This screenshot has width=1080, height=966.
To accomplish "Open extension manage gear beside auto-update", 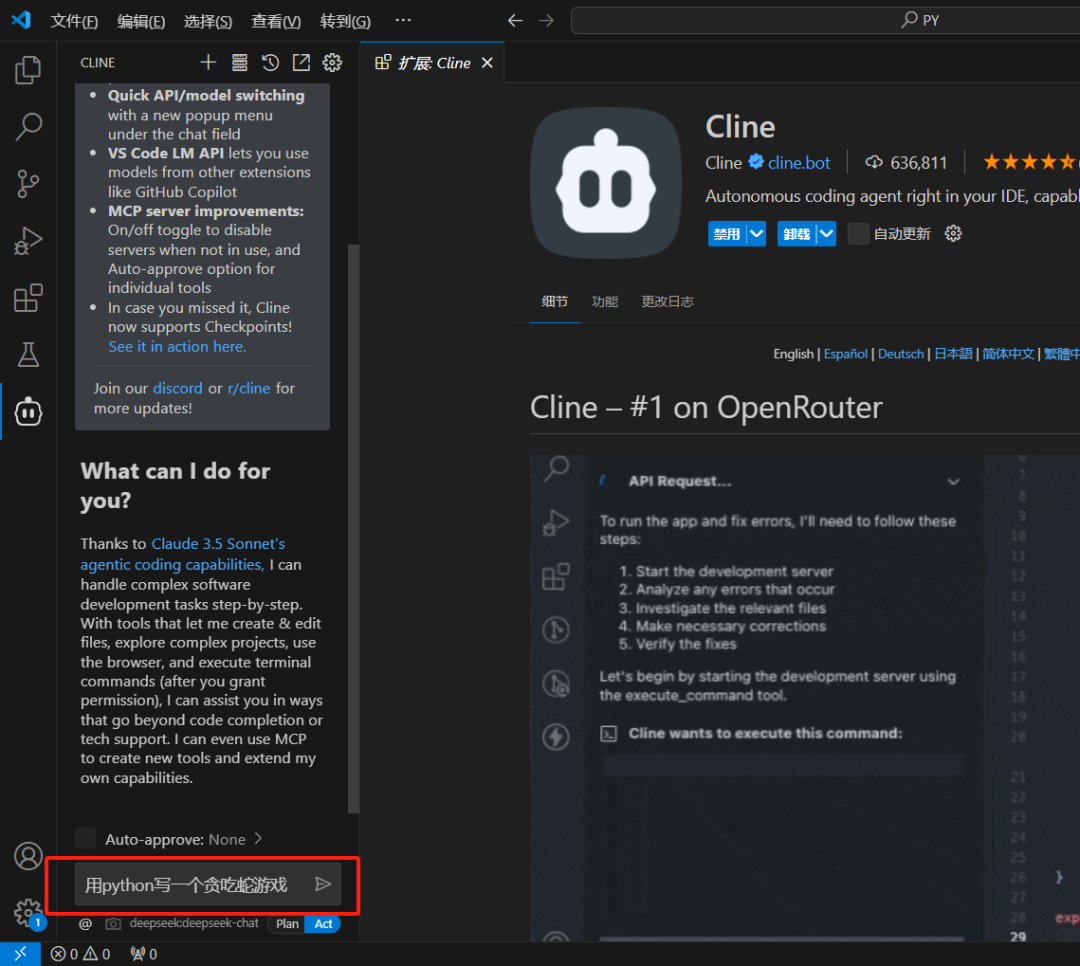I will pos(953,234).
